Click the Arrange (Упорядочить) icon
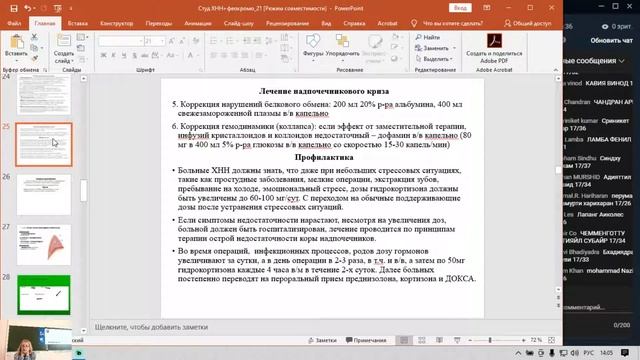The image size is (640, 360). (342, 41)
